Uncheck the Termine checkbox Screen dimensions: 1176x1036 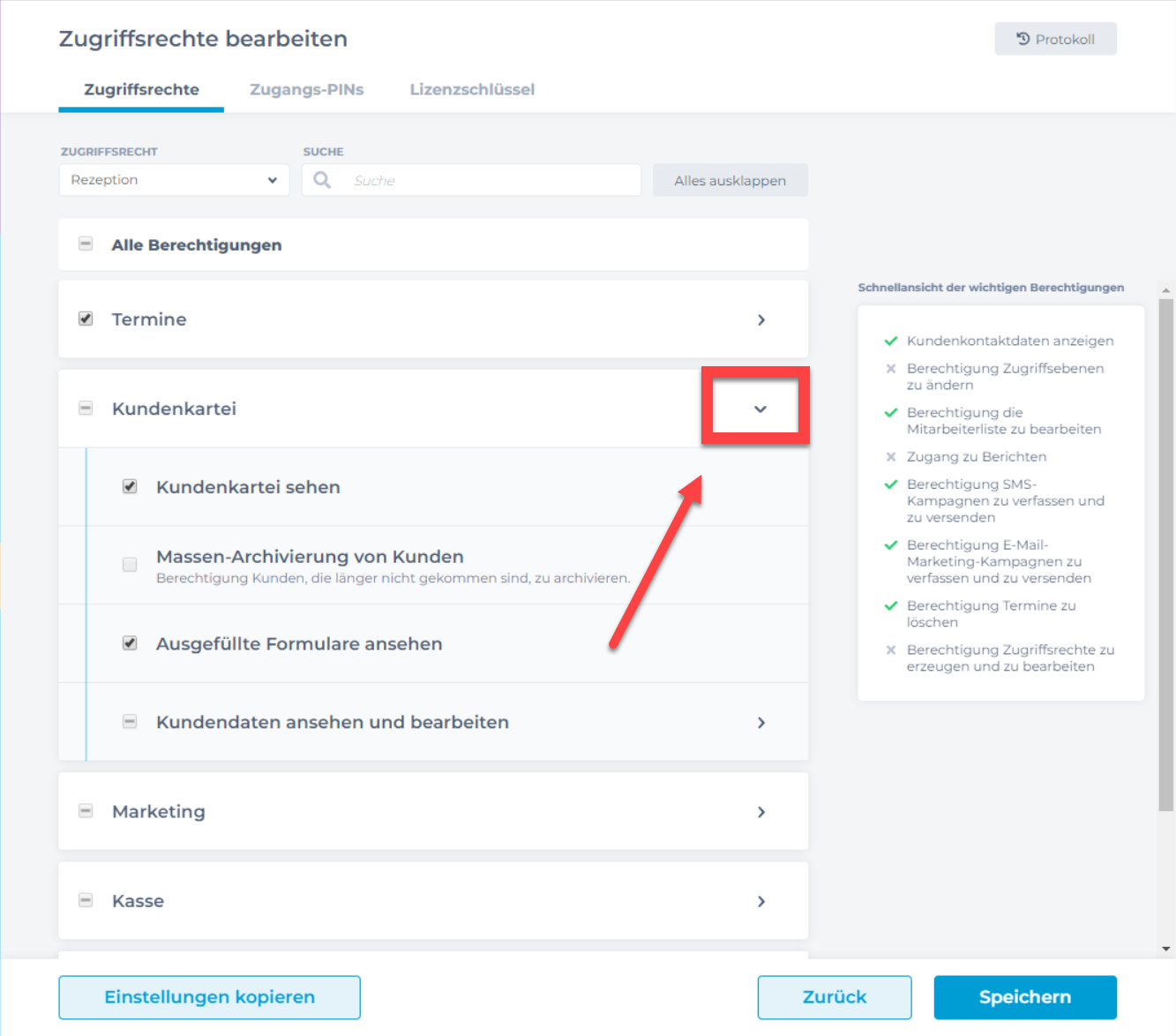coord(86,319)
